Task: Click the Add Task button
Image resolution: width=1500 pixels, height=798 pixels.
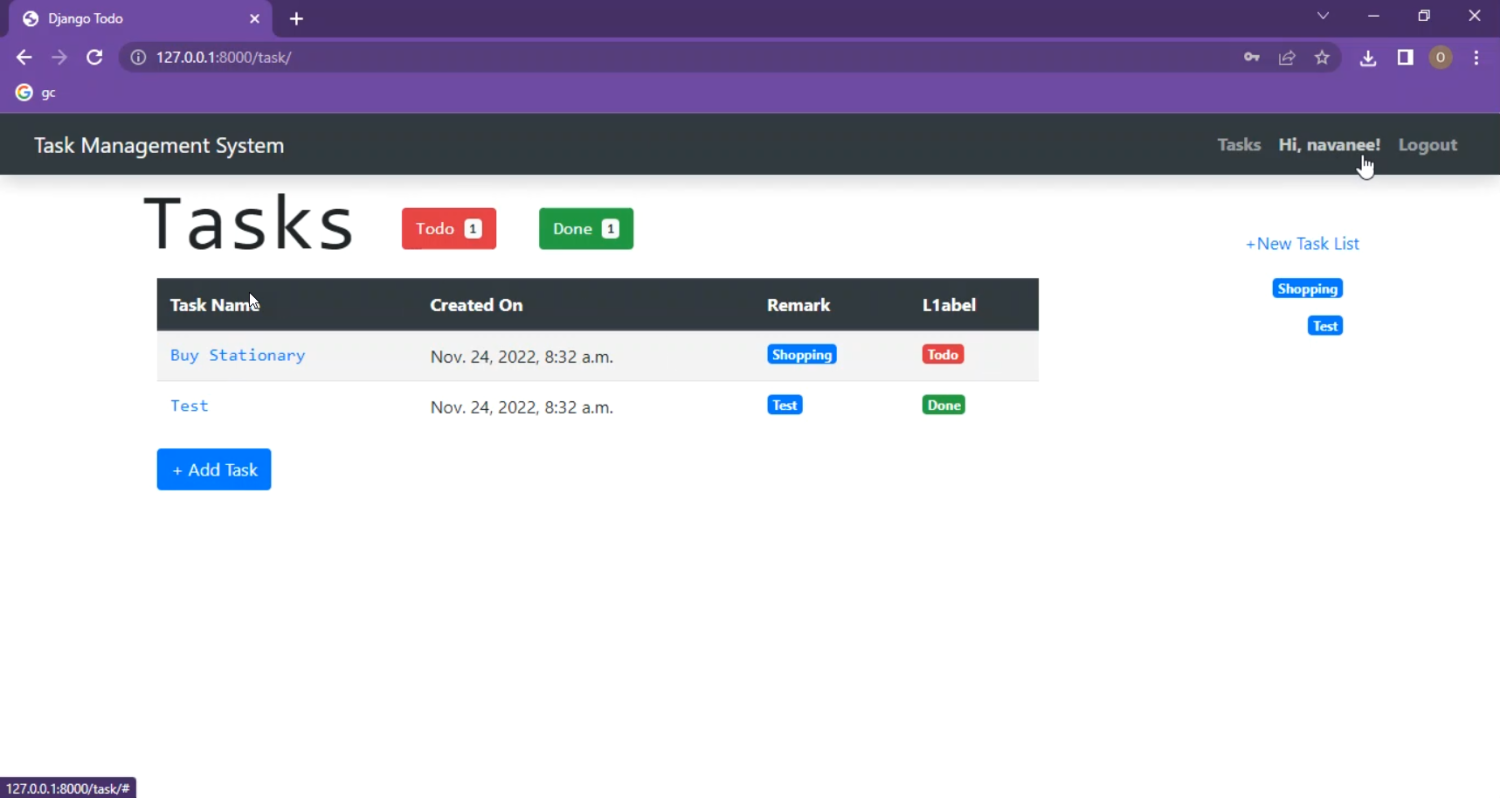Action: click(214, 469)
